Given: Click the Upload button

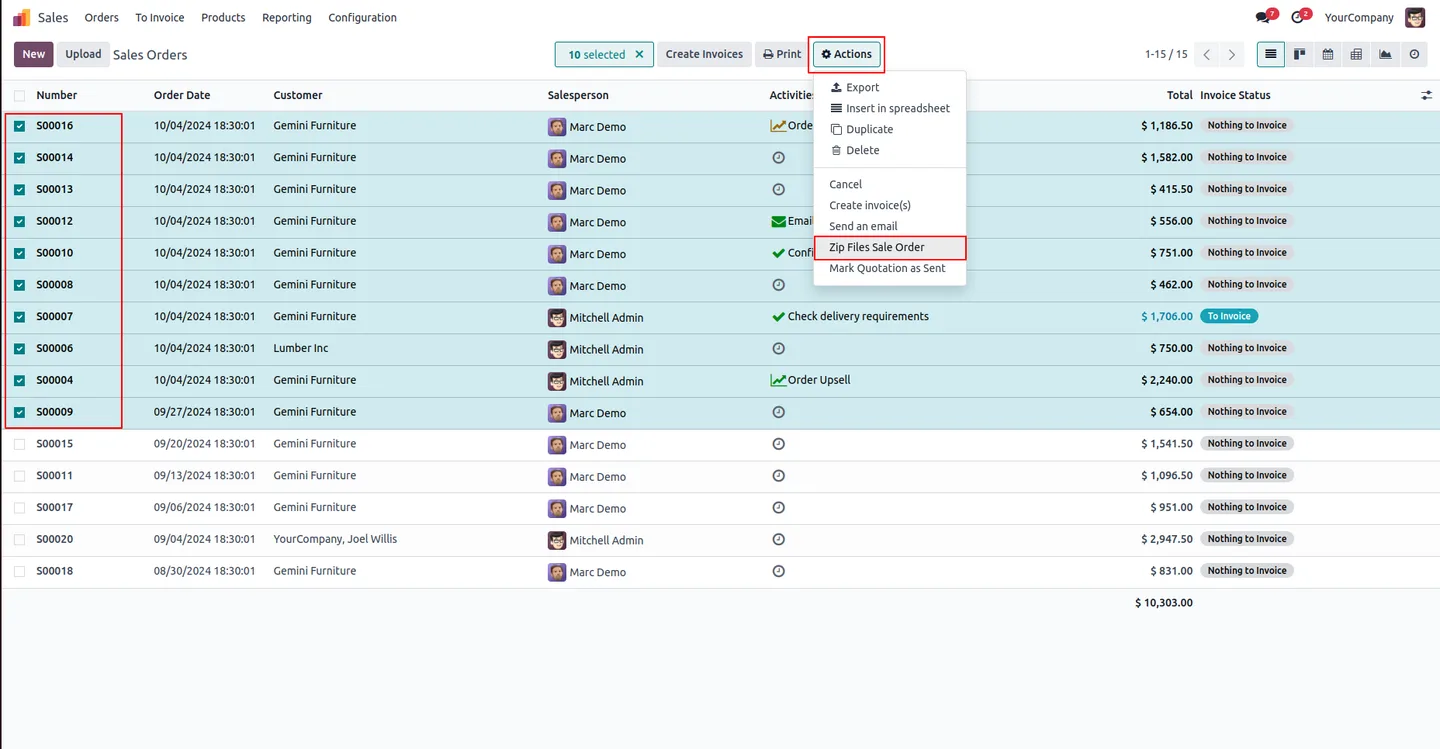Looking at the screenshot, I should click(x=83, y=54).
